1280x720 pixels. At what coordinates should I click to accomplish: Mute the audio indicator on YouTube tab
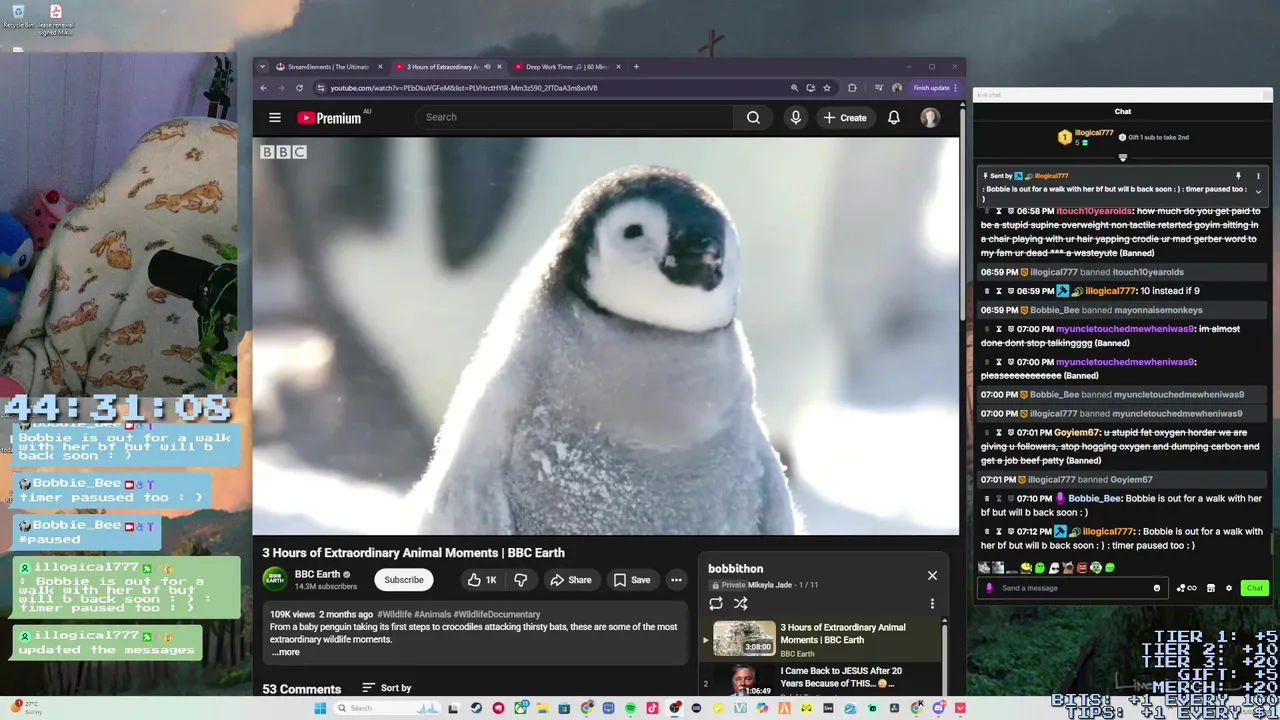pos(487,67)
